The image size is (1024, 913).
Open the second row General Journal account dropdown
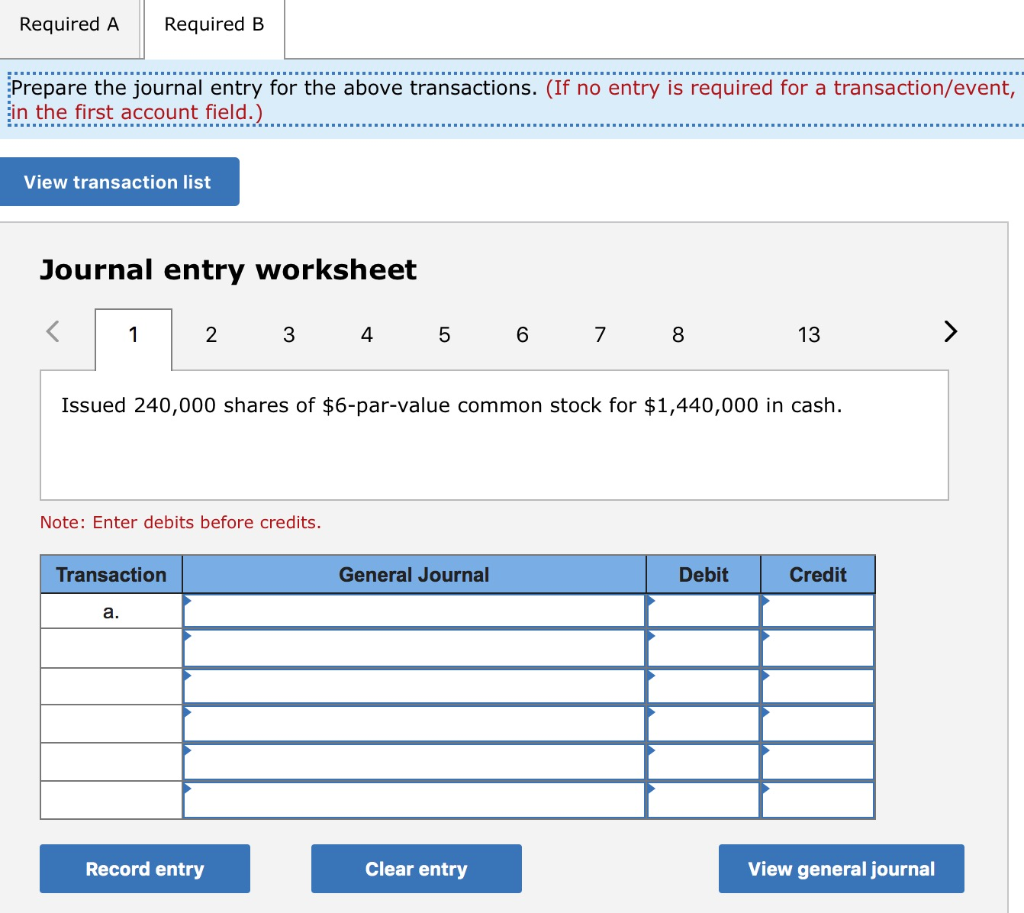(x=414, y=648)
